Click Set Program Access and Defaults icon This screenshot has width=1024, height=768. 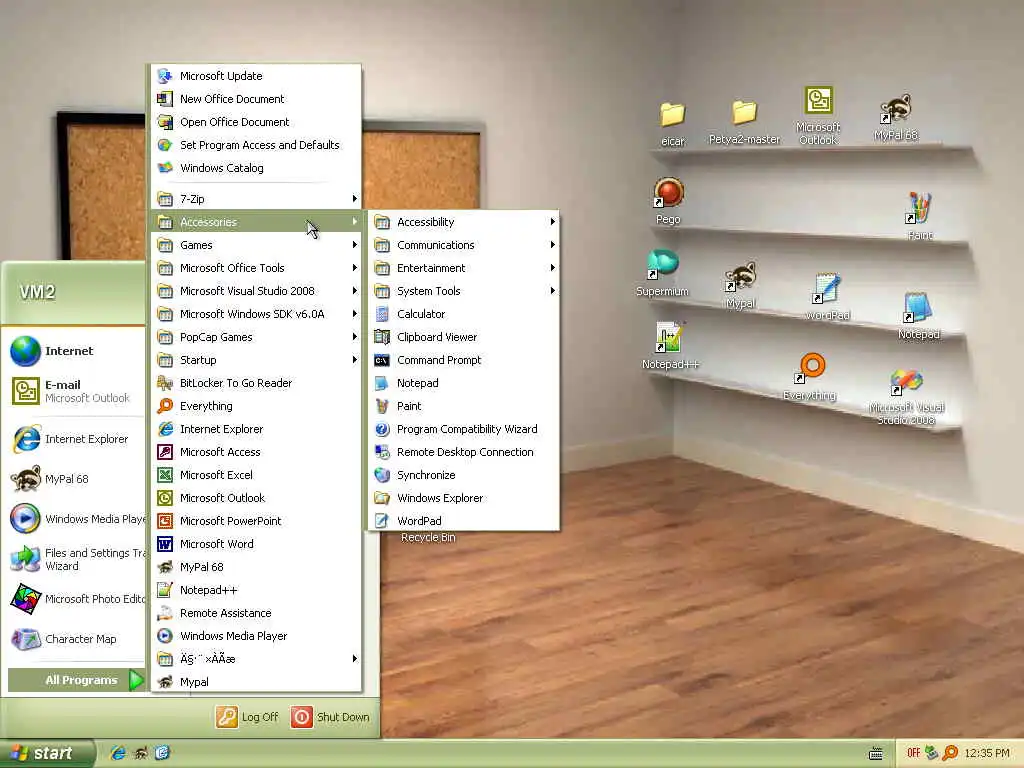pos(165,145)
